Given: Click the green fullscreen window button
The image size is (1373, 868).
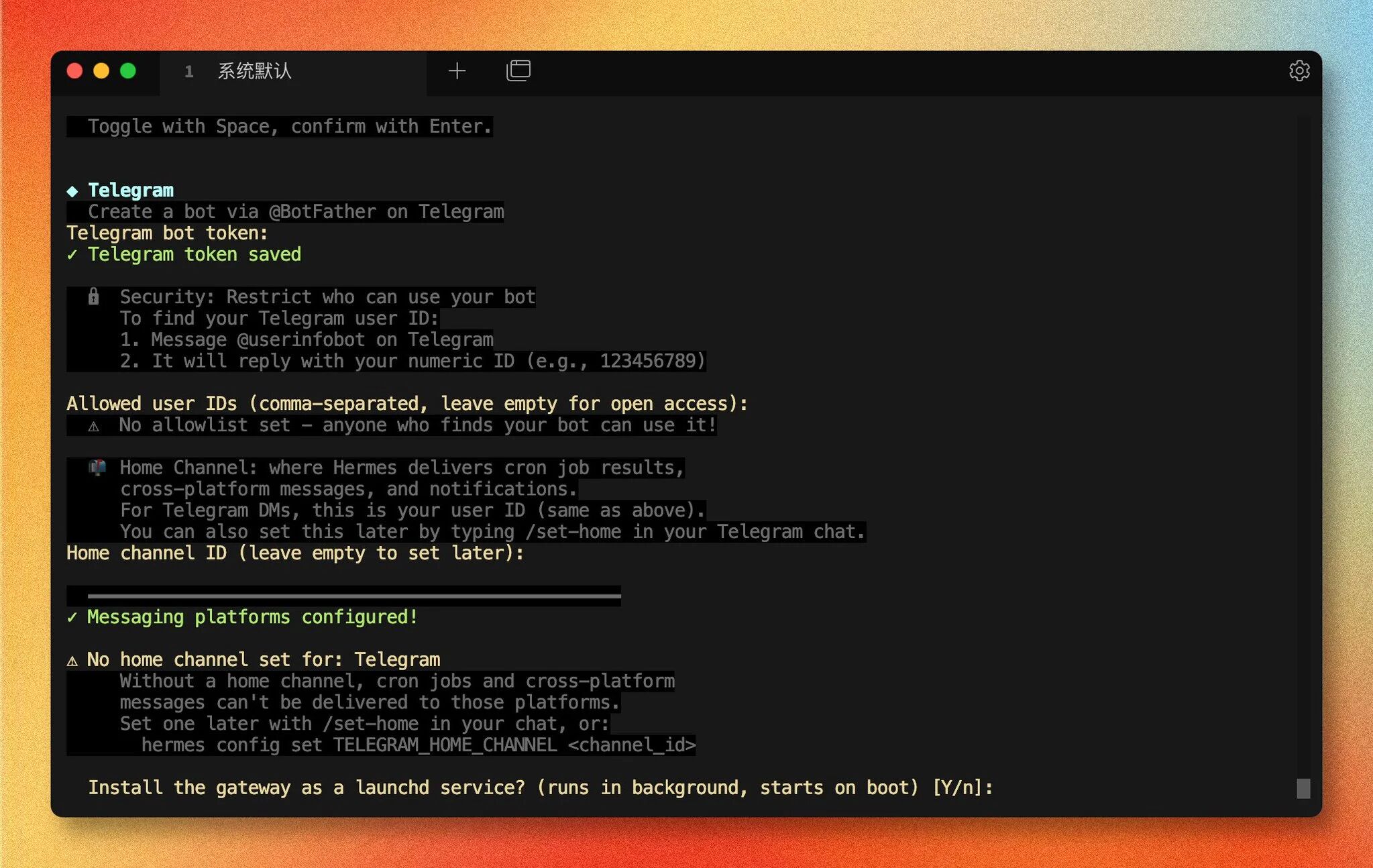Looking at the screenshot, I should pos(128,71).
